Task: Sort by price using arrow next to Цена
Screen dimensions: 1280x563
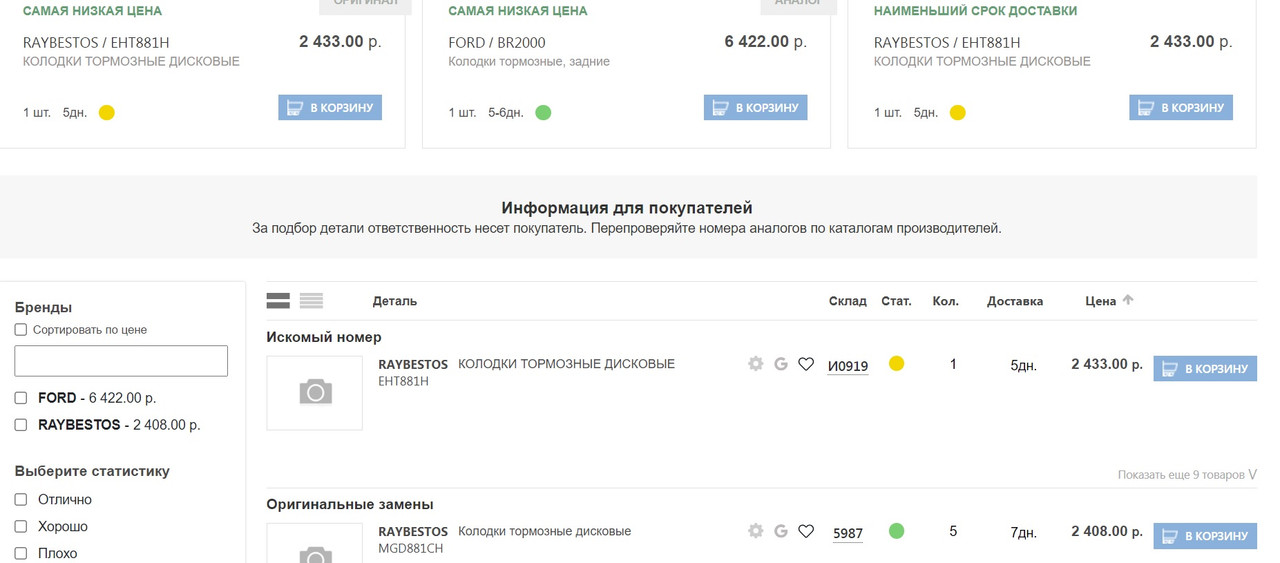Action: coord(1128,299)
